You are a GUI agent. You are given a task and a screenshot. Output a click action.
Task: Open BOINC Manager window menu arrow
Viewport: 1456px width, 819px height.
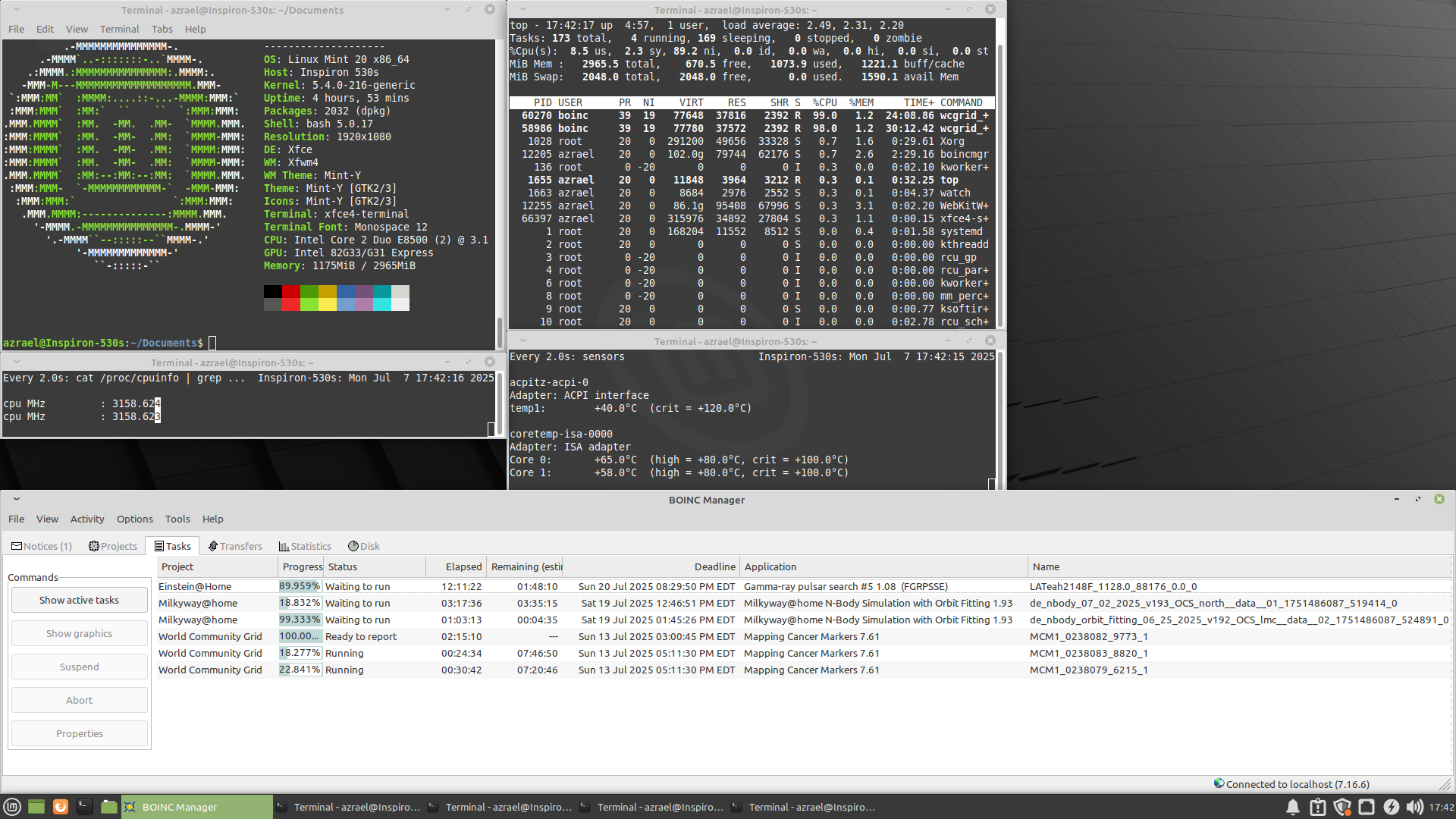click(17, 499)
